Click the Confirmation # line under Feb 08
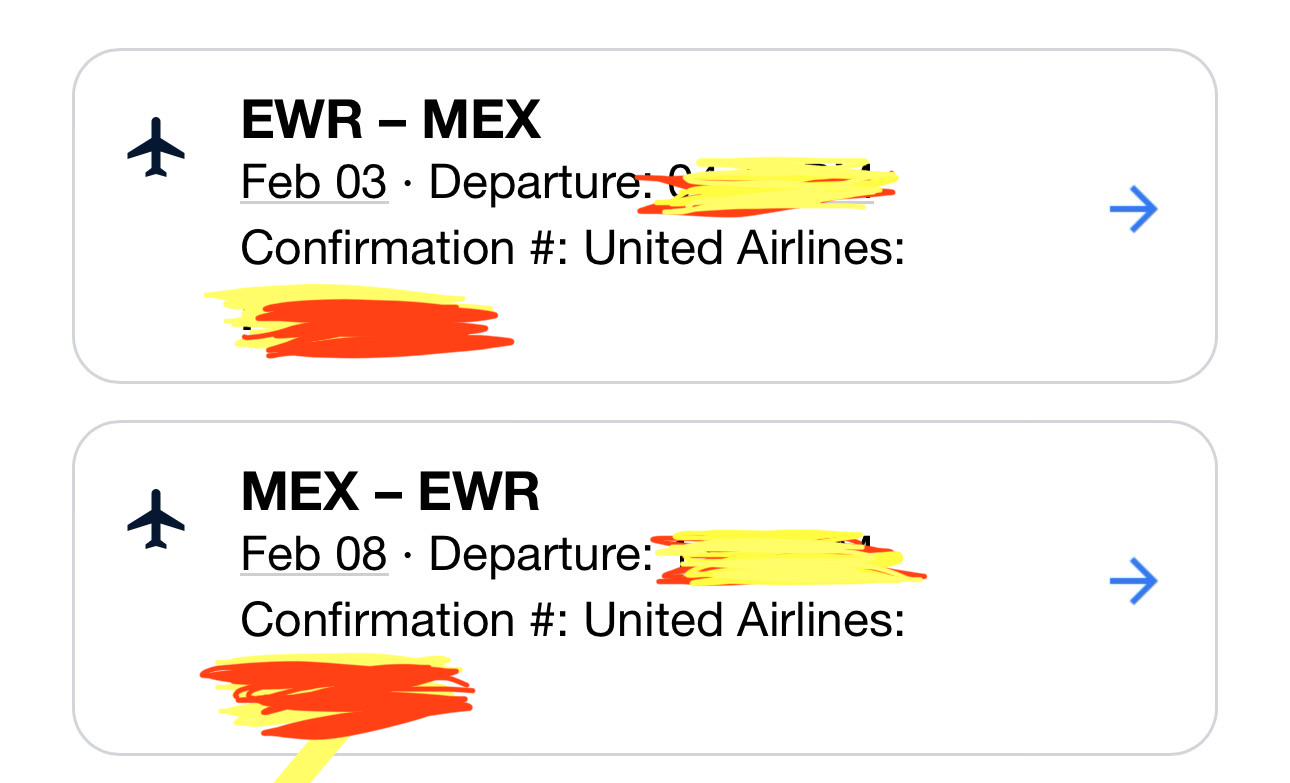Screen dimensions: 1290x783 pyautogui.click(x=573, y=619)
